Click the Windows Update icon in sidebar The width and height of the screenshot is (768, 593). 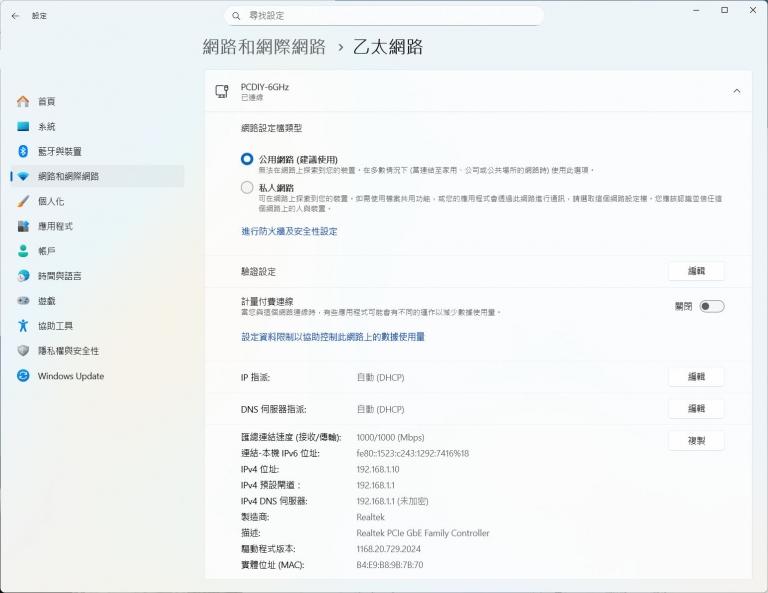point(23,376)
